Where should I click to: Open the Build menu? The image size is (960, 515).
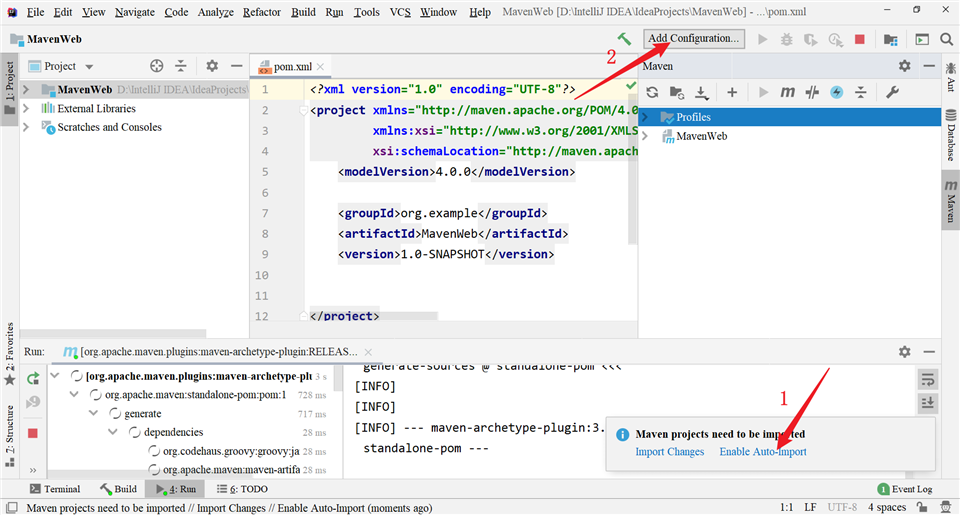click(x=303, y=12)
